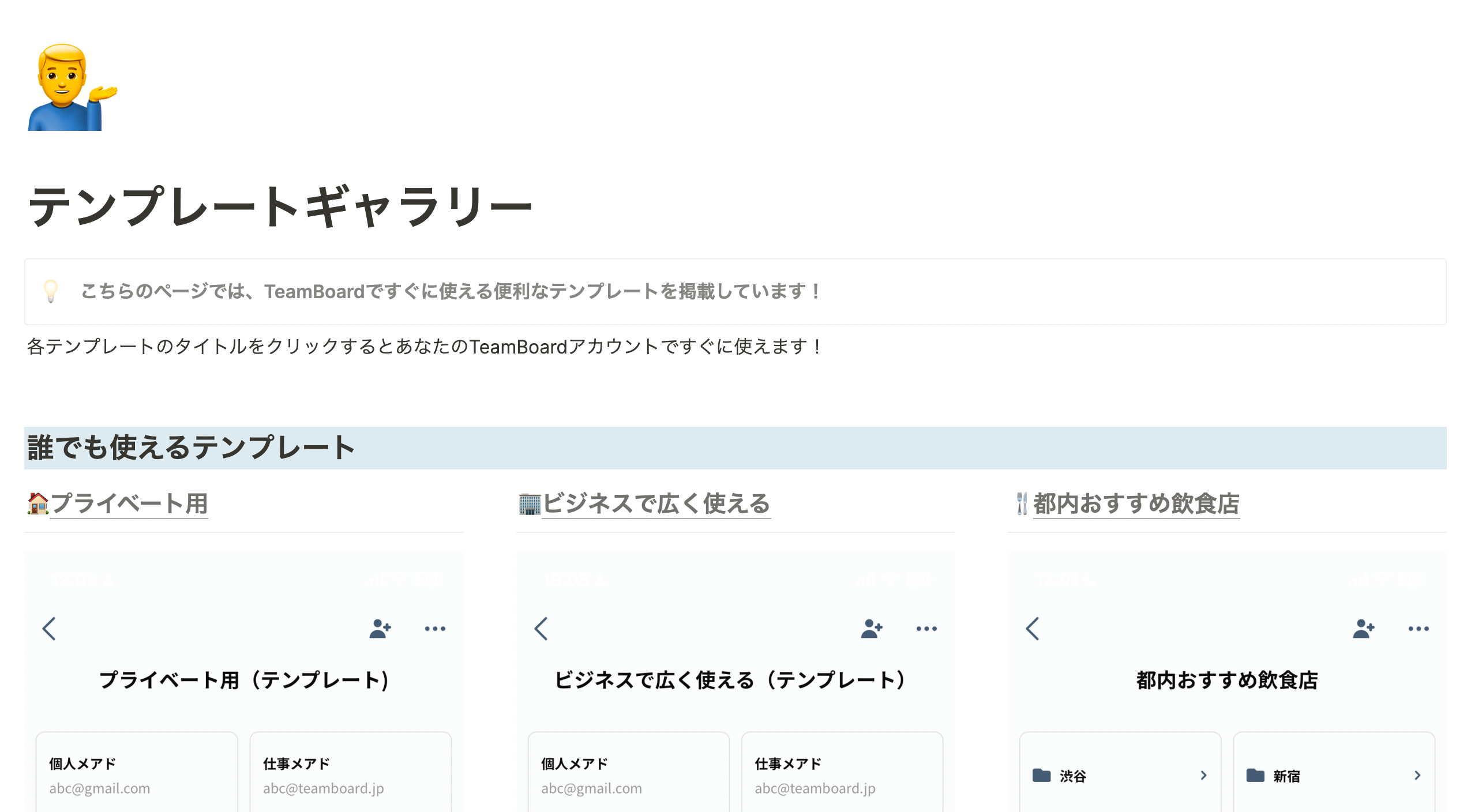Click the 渋谷 folder icon
Screen dimensions: 1471x812
[1041, 775]
